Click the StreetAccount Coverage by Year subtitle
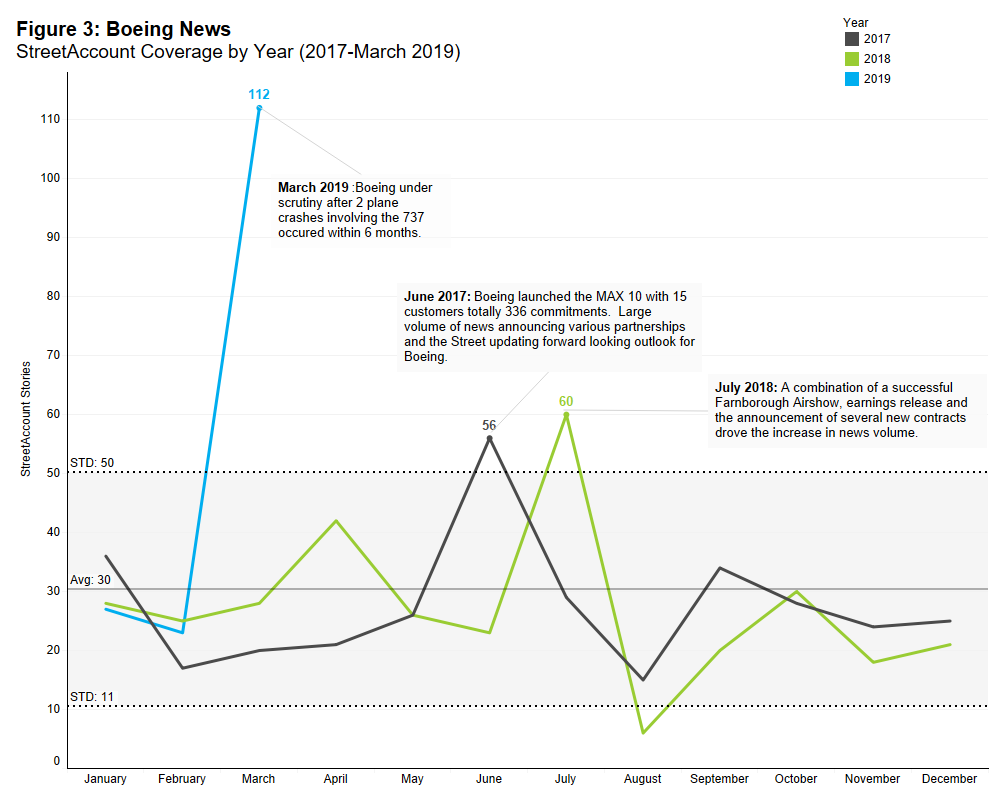 click(238, 52)
